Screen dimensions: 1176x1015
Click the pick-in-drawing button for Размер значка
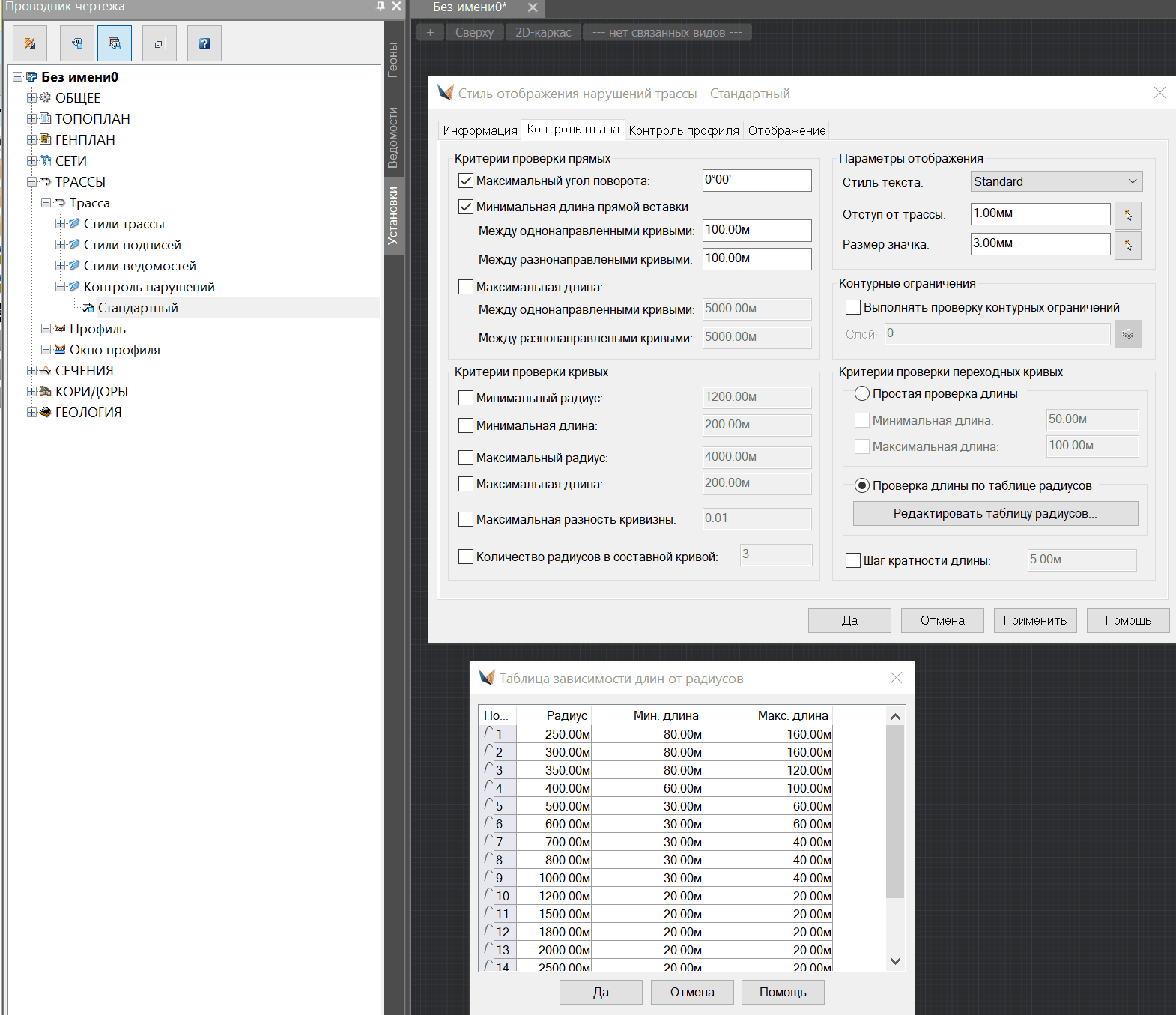[x=1127, y=246]
